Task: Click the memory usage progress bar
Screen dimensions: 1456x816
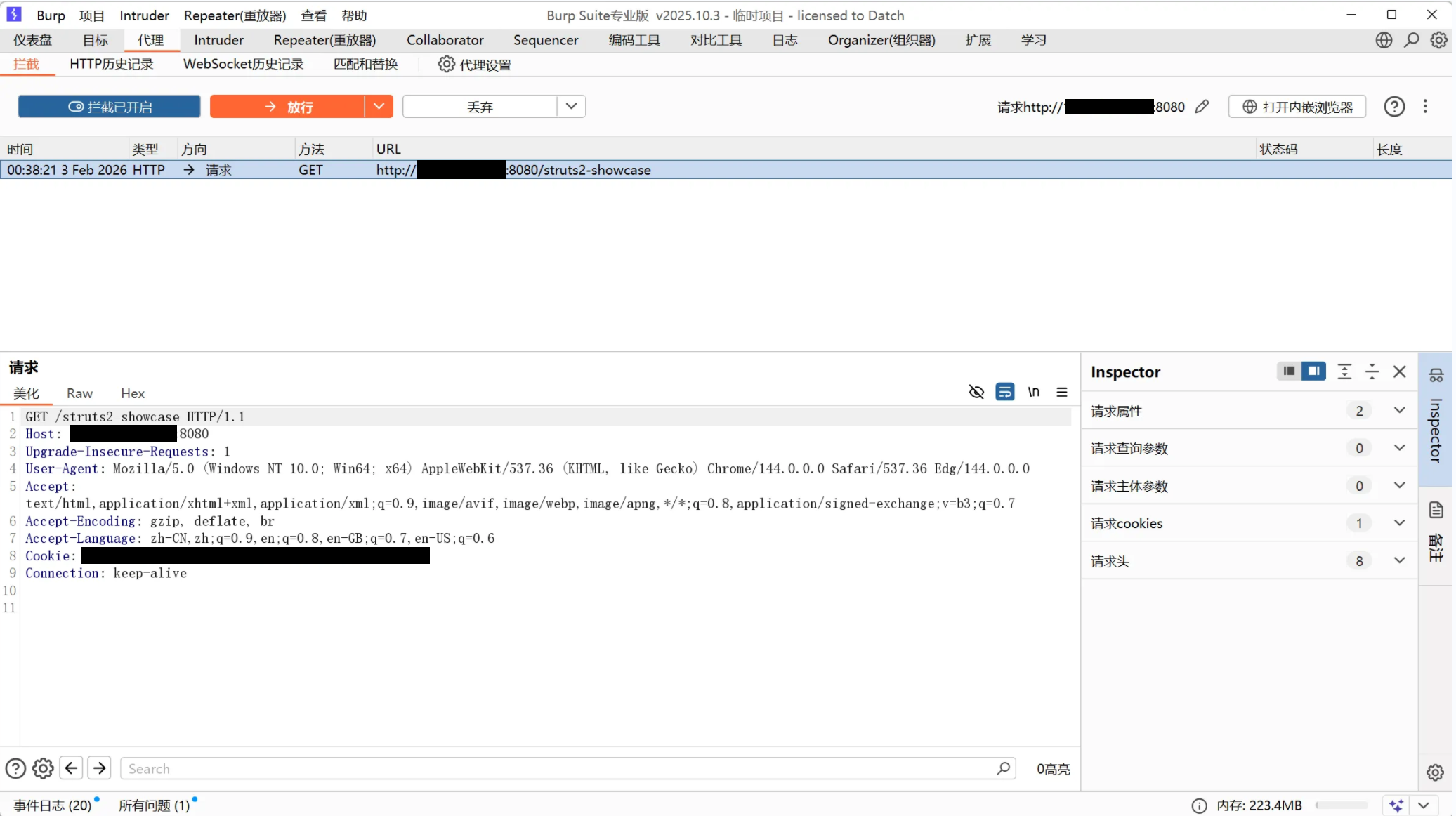Action: point(1342,805)
